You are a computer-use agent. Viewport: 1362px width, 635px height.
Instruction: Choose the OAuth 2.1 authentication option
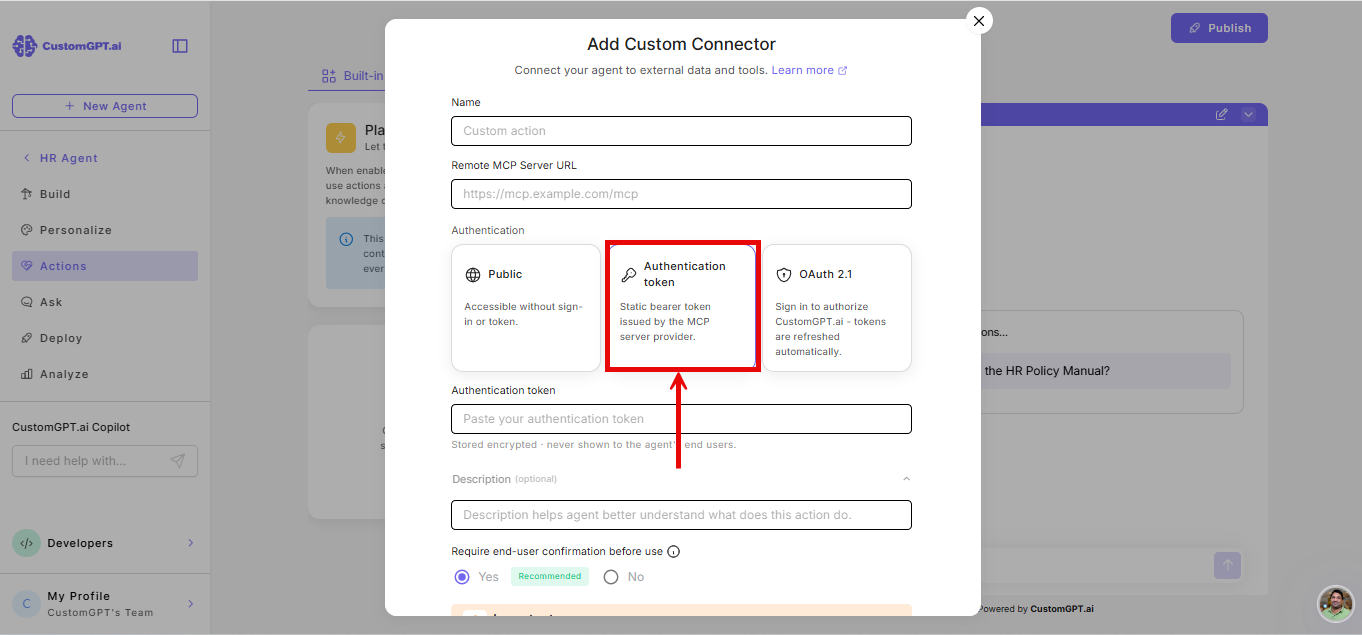point(837,308)
